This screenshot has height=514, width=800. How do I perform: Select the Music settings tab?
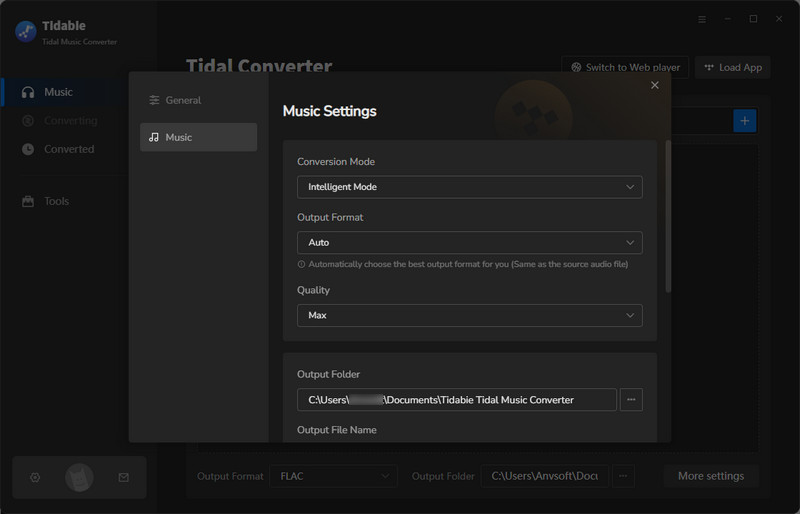[198, 137]
